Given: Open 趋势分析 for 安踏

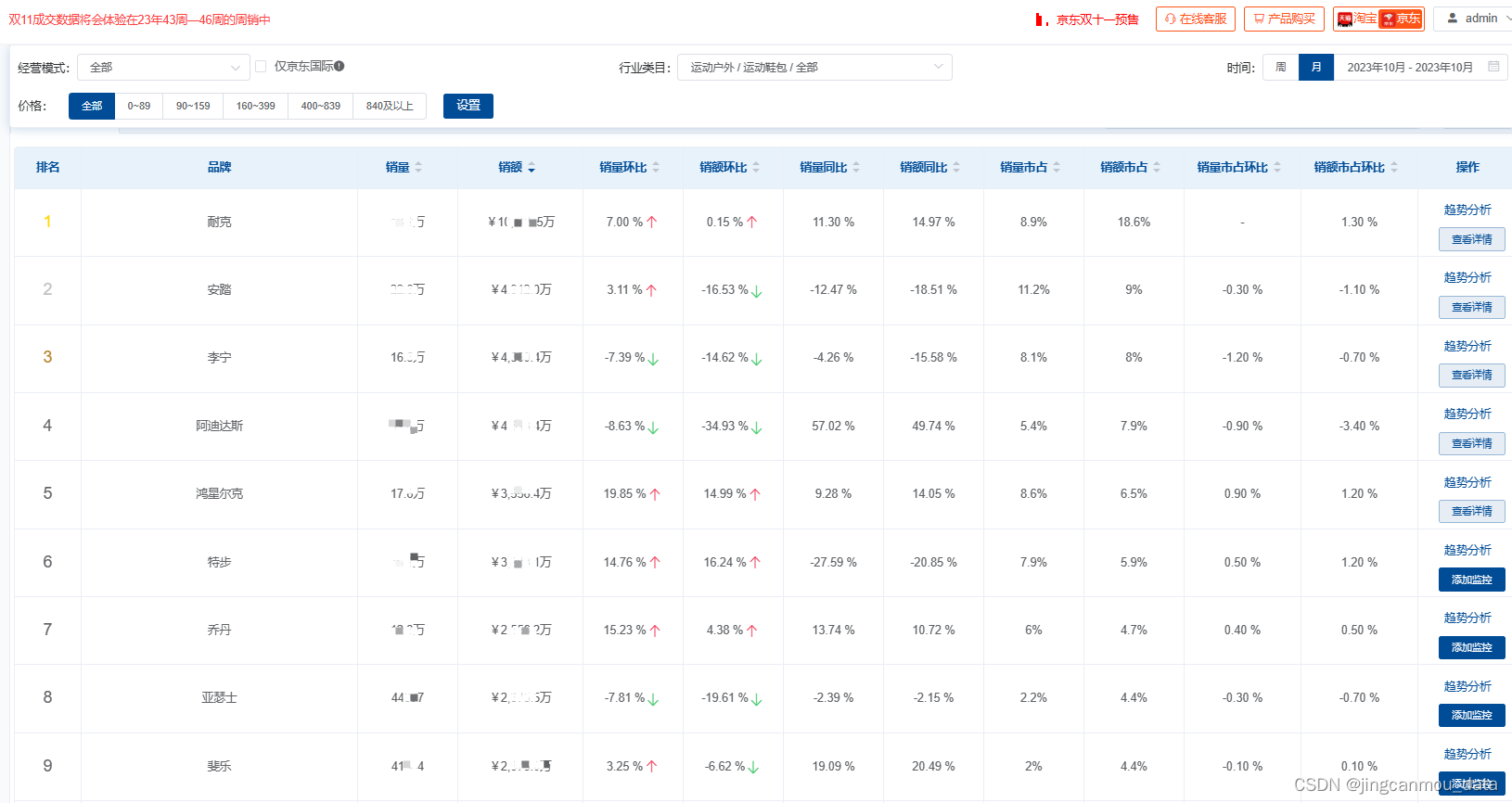Looking at the screenshot, I should [x=1467, y=277].
